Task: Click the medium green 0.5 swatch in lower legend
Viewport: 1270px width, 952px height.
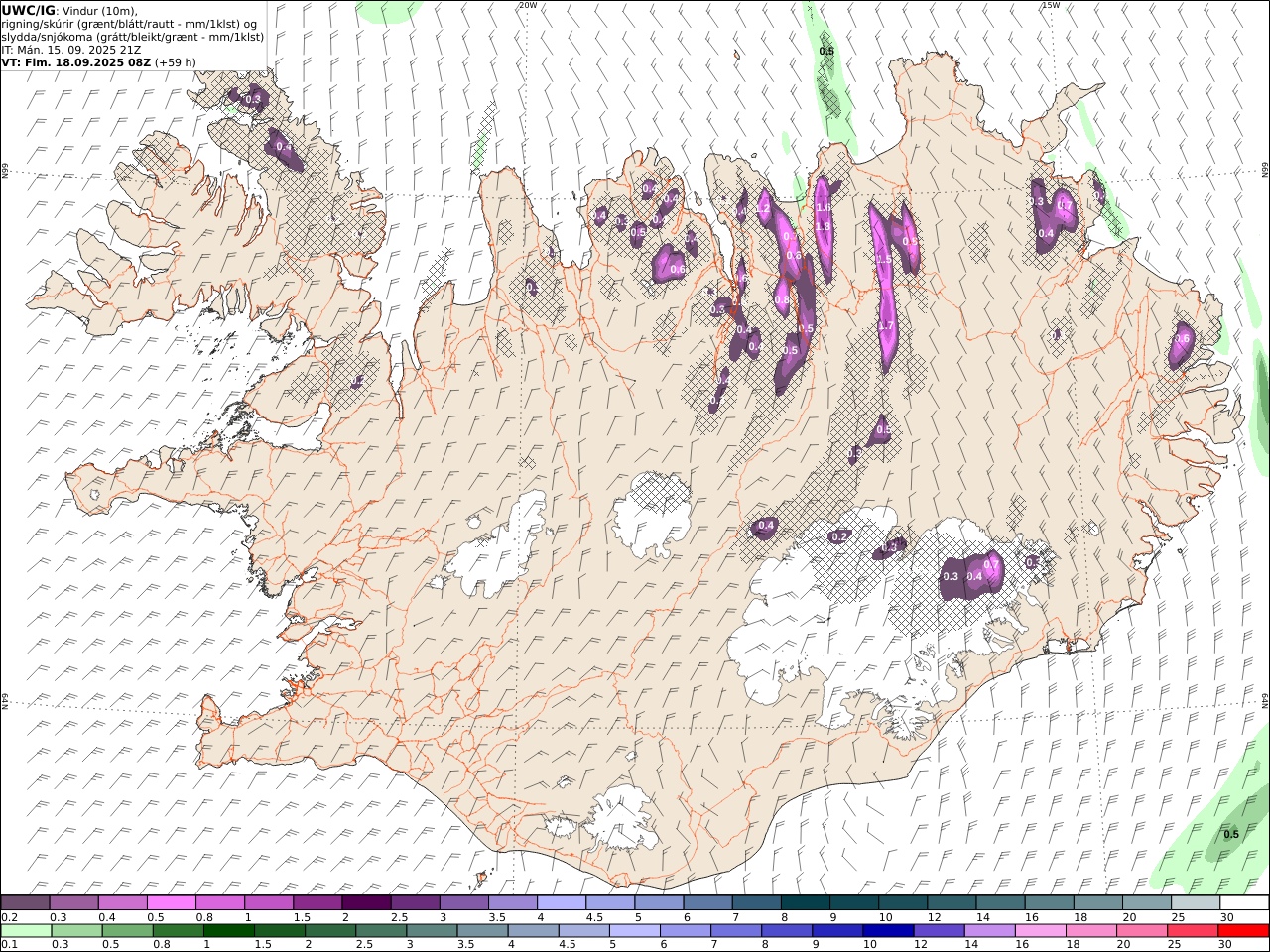Action: 128,930
